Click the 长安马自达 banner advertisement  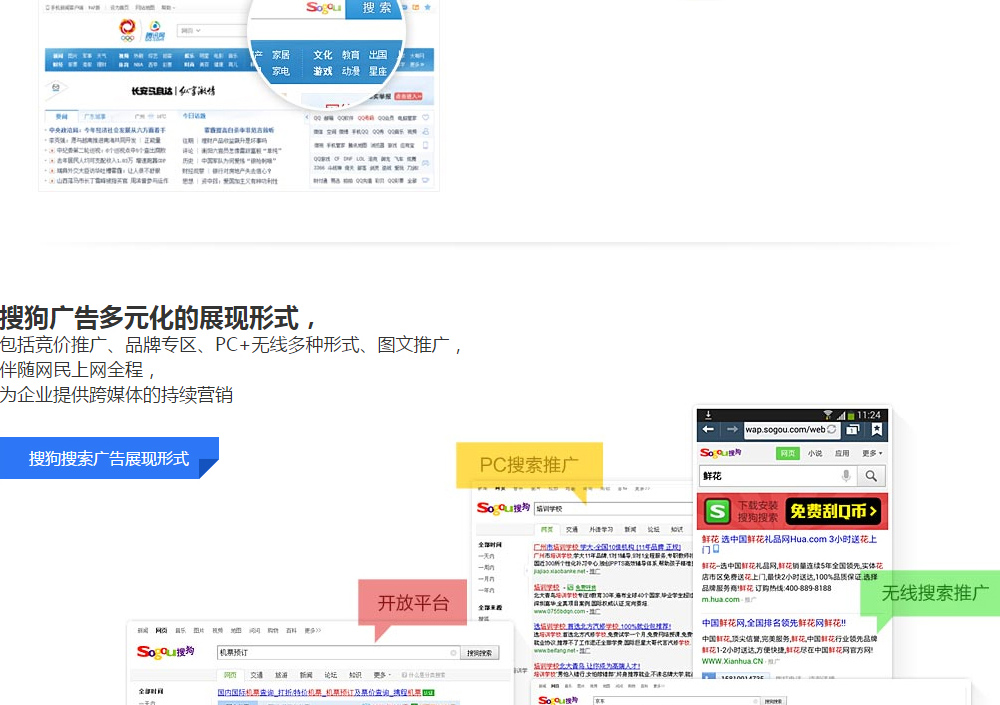pos(173,91)
